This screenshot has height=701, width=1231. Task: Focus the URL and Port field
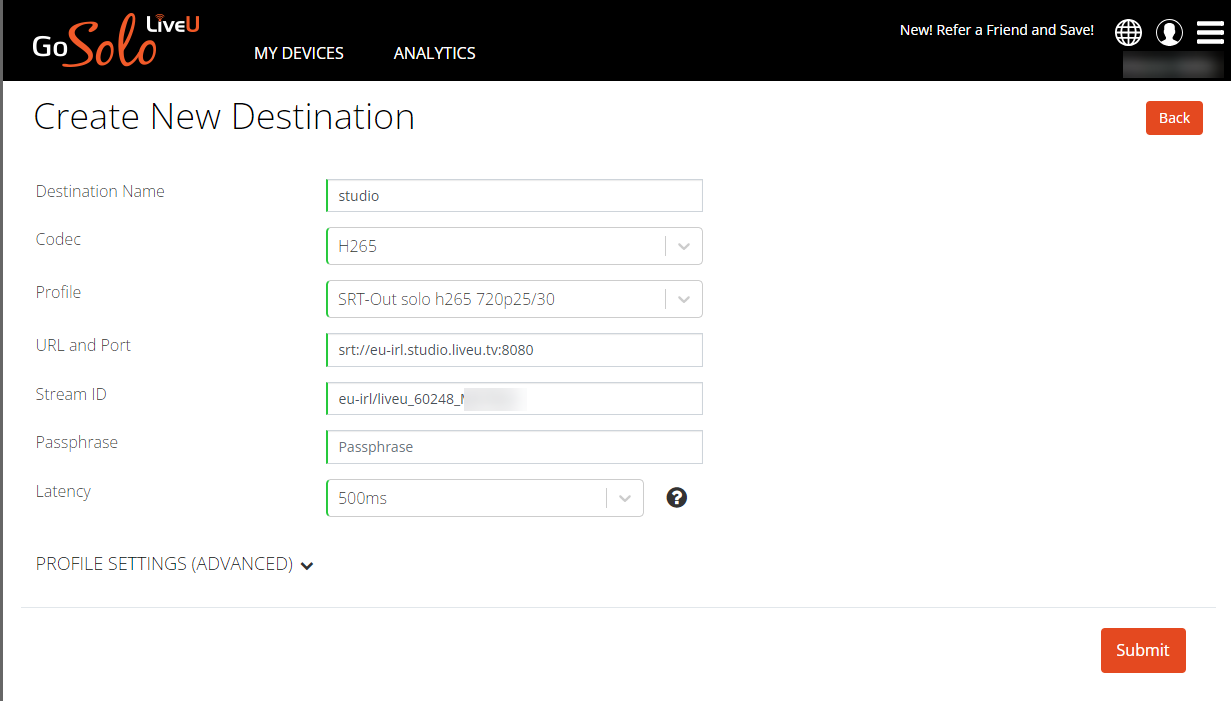[514, 350]
